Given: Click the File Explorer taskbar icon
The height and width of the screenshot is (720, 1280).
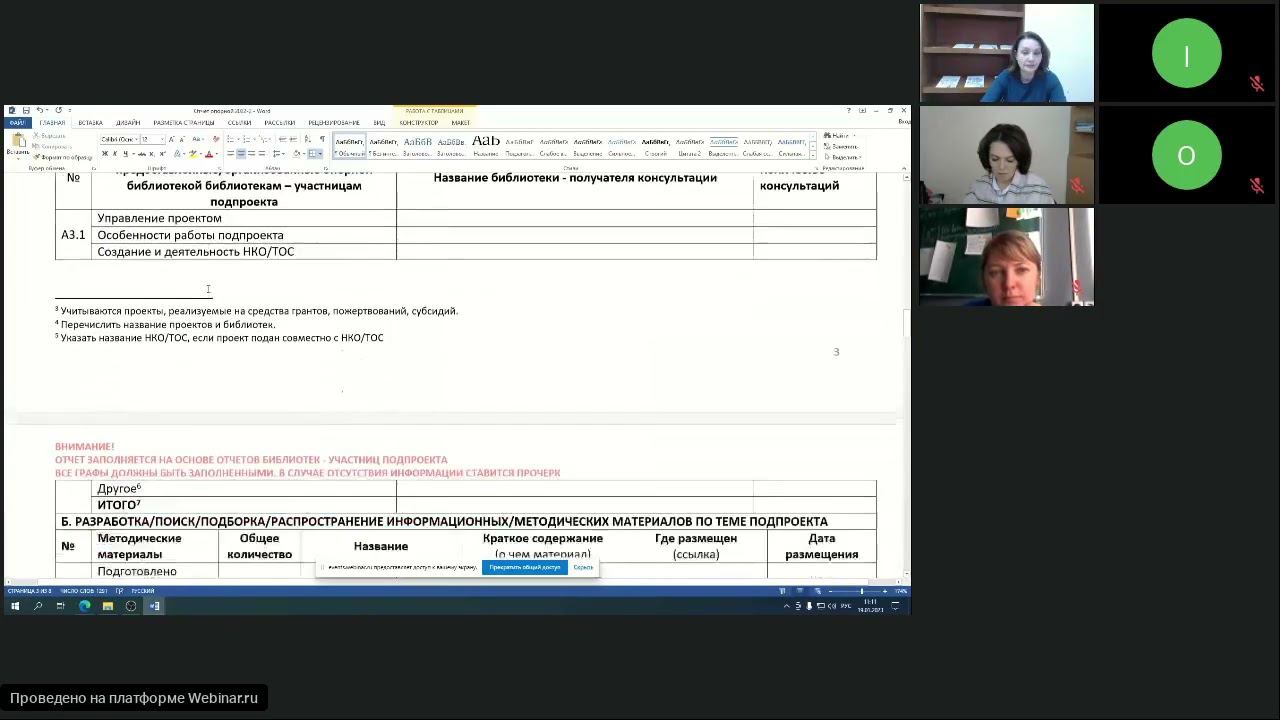Looking at the screenshot, I should coord(107,606).
